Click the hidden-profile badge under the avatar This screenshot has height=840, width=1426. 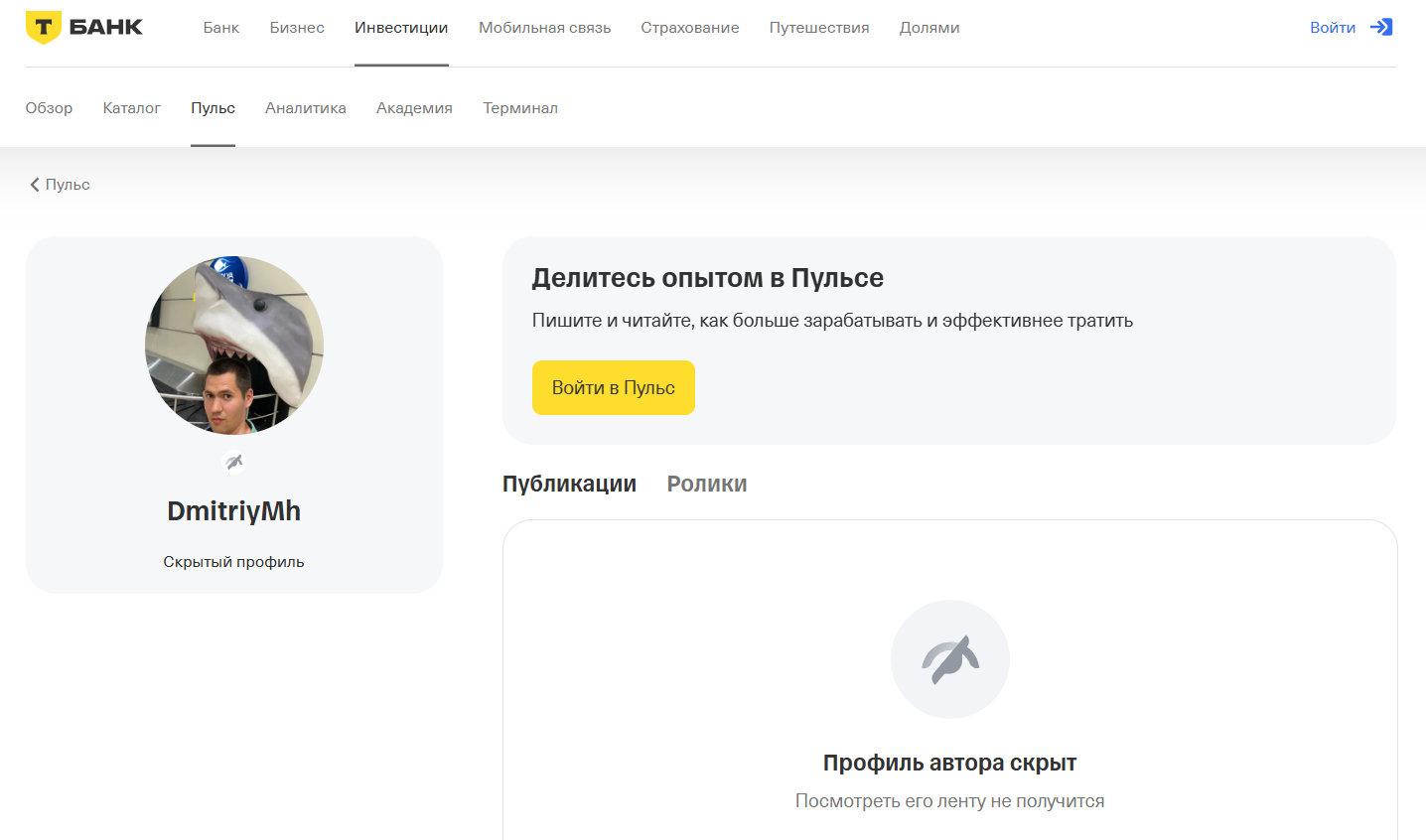(233, 462)
